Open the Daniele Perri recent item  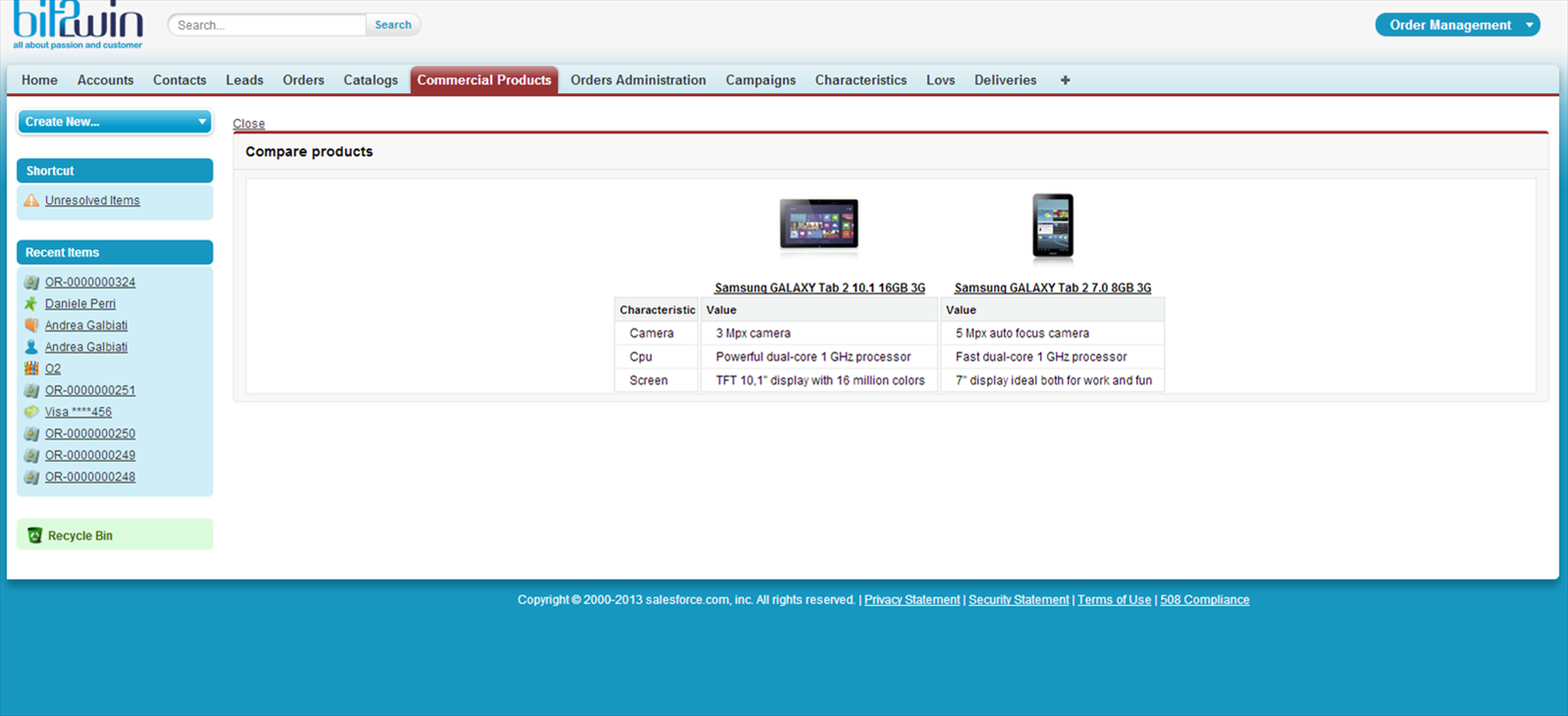coord(80,304)
